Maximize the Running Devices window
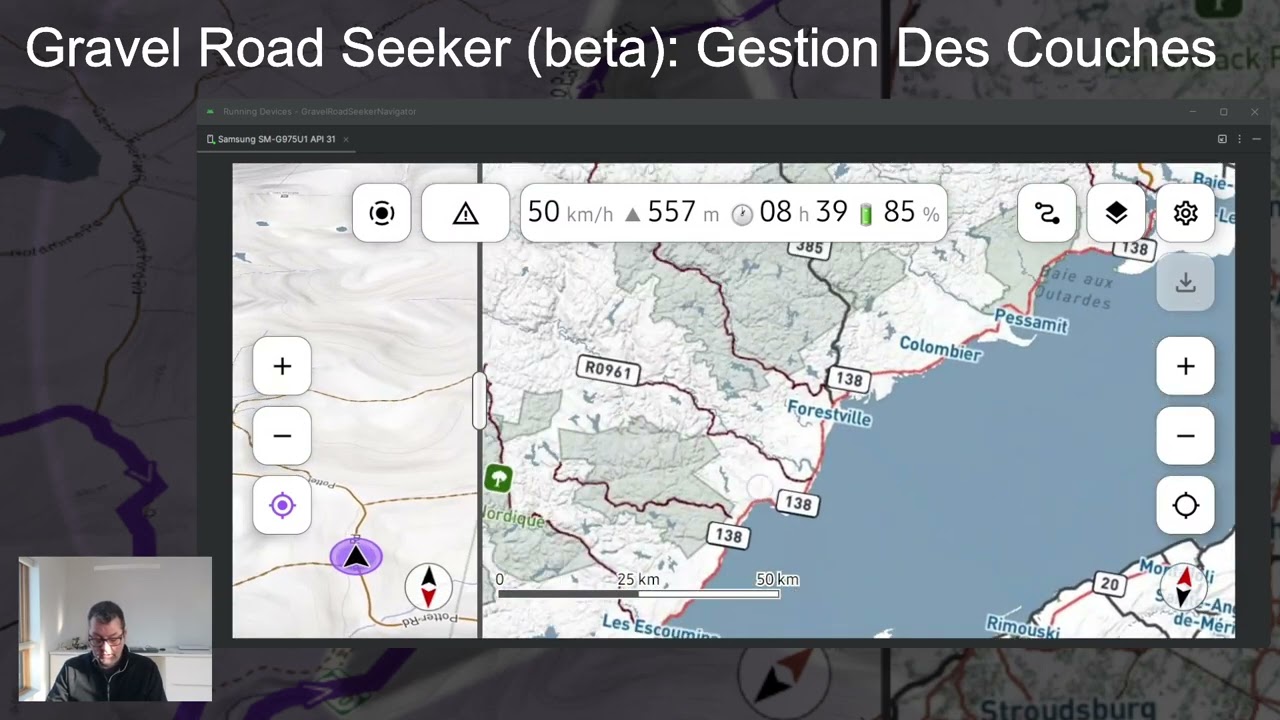Viewport: 1280px width, 720px height. [1223, 111]
